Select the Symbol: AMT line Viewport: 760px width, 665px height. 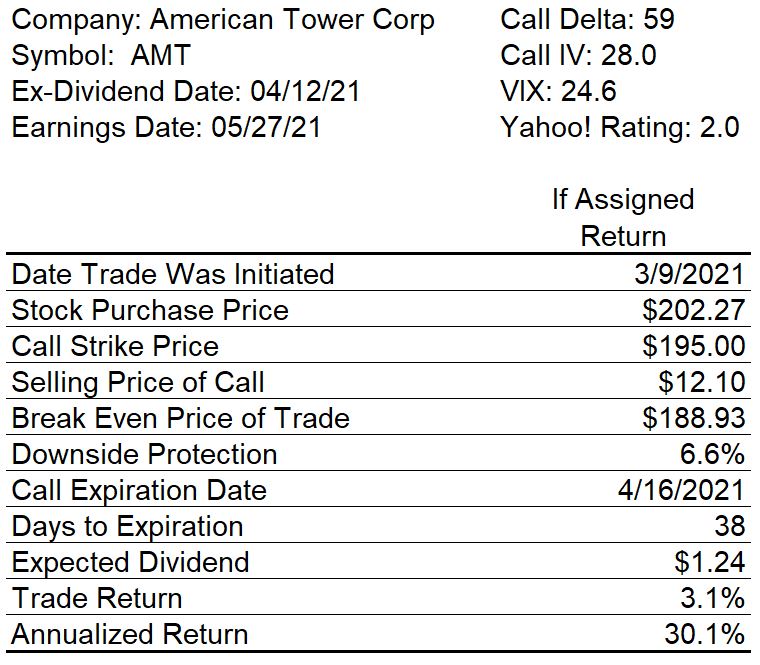point(101,55)
